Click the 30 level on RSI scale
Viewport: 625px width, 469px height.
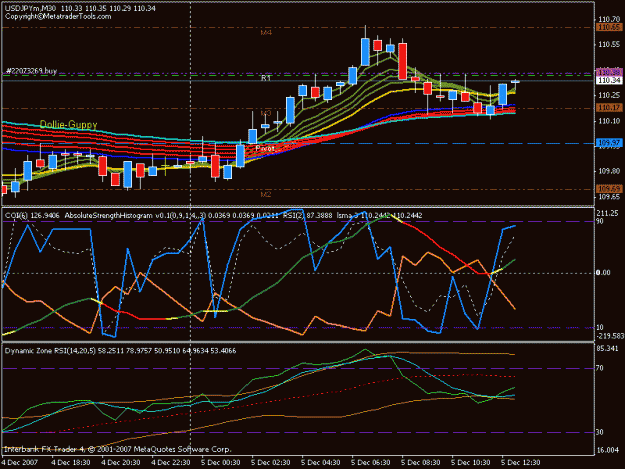(600, 432)
